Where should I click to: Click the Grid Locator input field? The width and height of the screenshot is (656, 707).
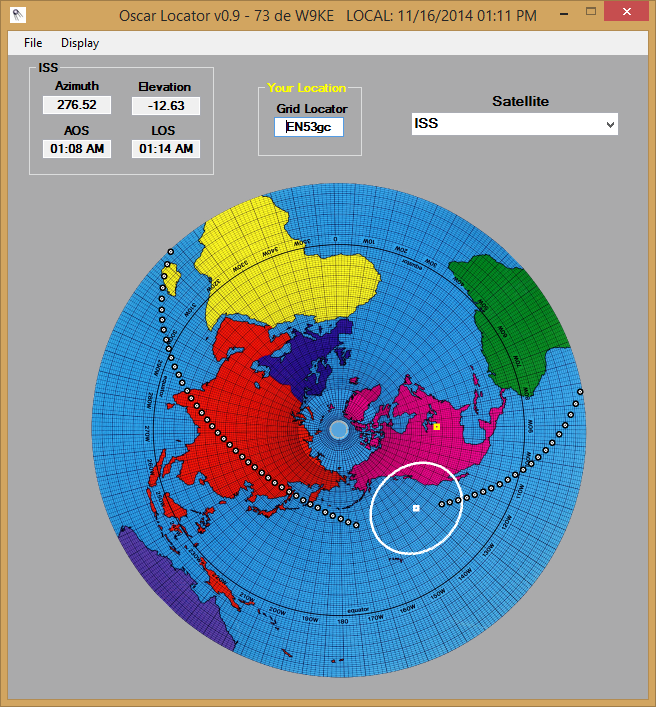pyautogui.click(x=309, y=127)
